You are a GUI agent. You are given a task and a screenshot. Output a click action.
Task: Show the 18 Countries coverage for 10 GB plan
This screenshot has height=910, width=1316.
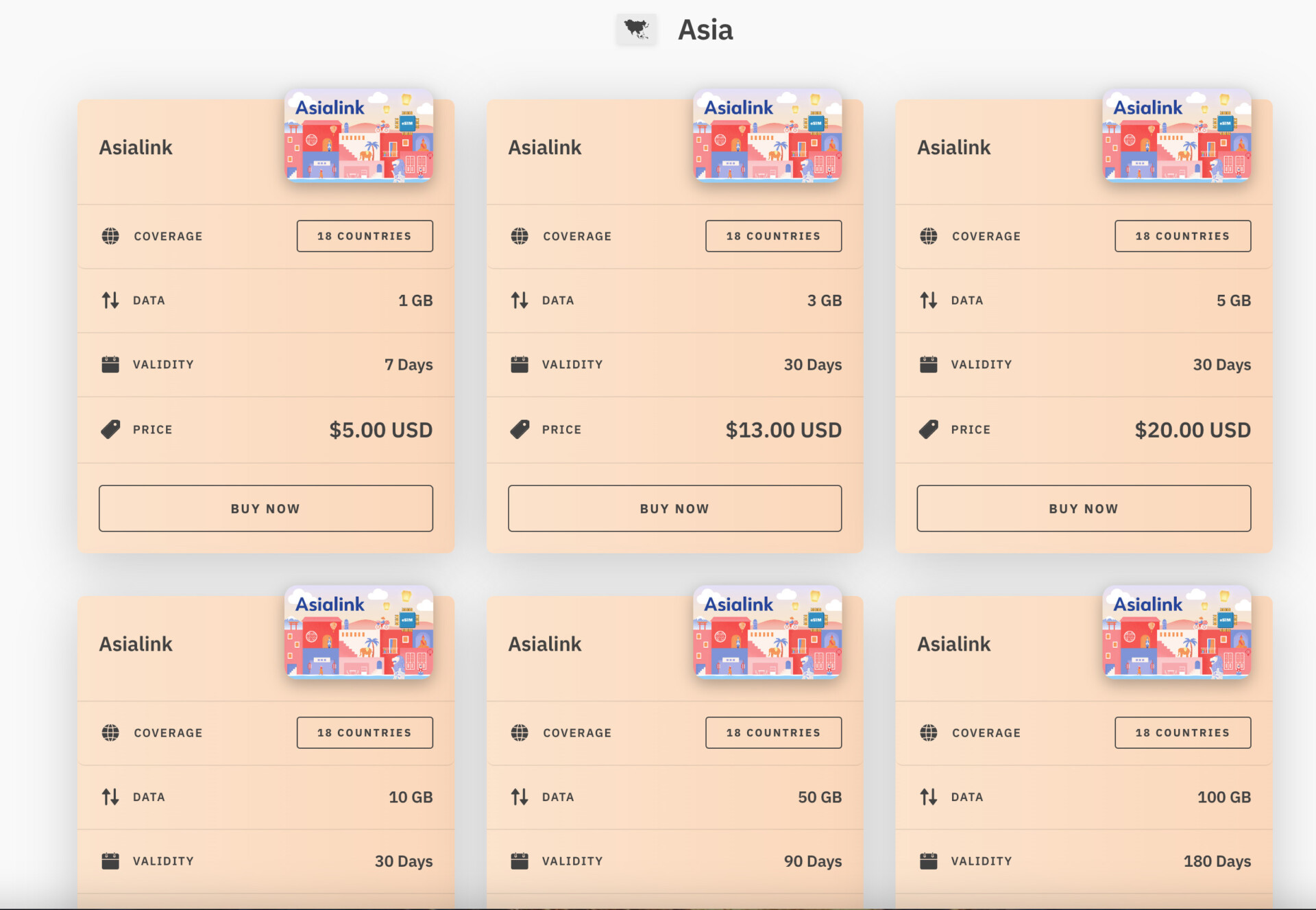coord(365,732)
